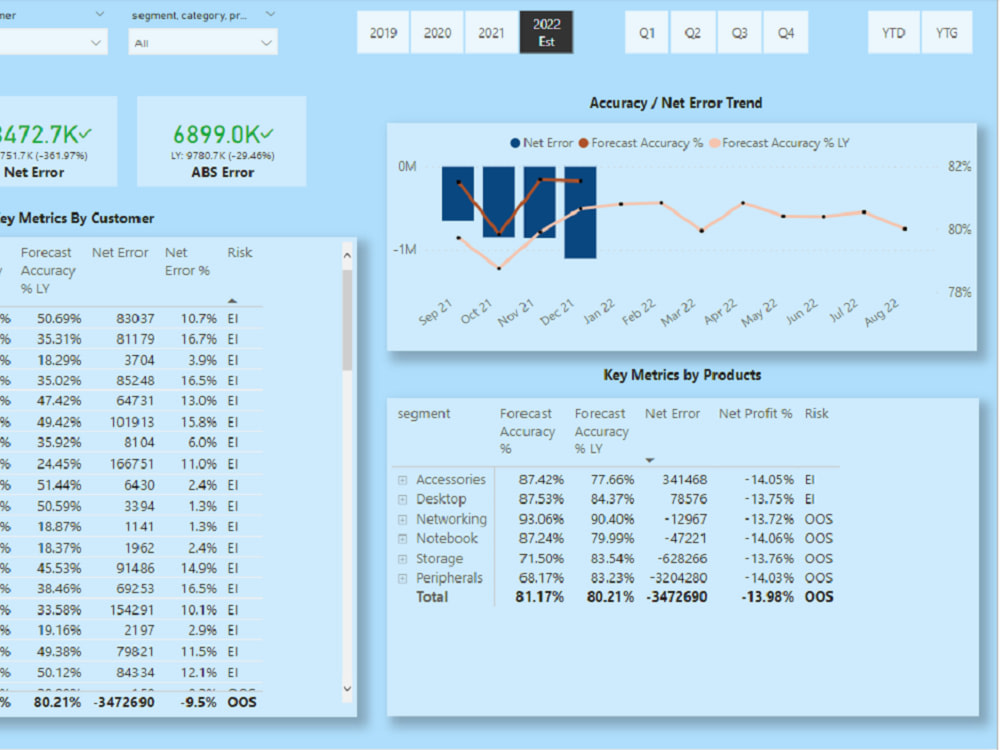Open the All segment slicer dropdown
Screen dimensions: 1000x750
(265, 42)
